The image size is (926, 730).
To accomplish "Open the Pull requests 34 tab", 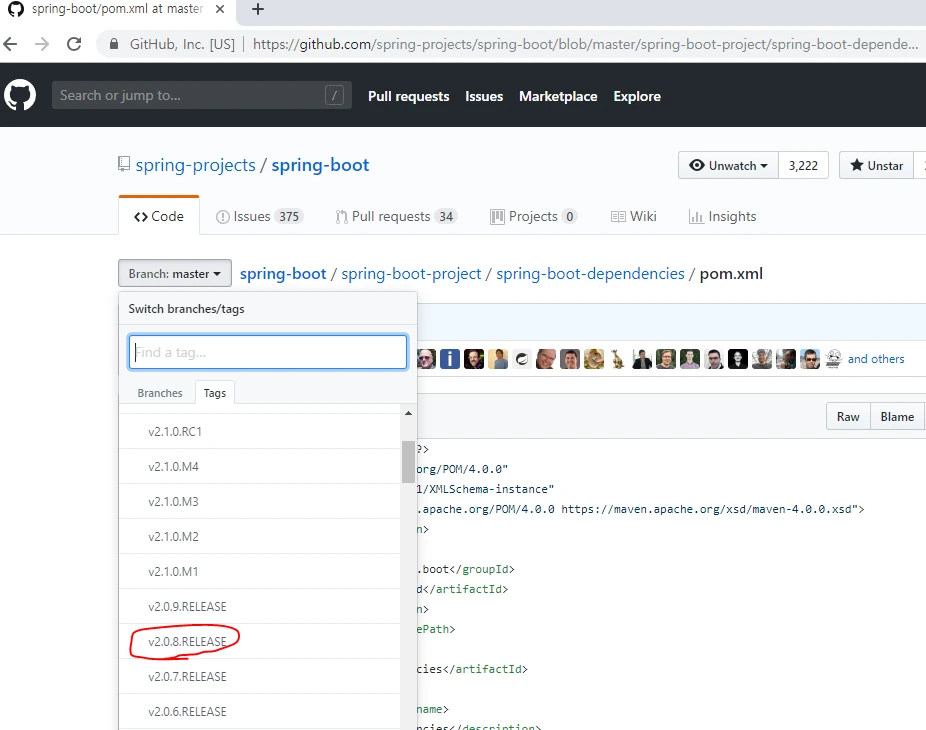I will 396,216.
